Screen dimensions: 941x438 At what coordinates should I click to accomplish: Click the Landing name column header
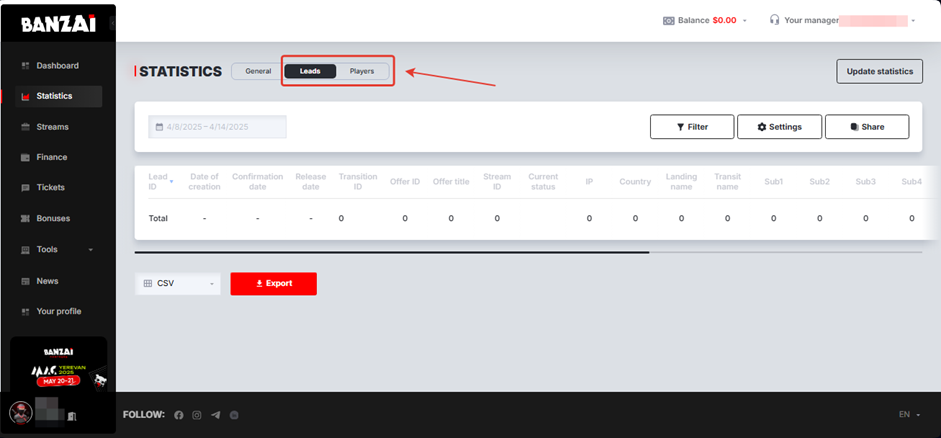click(681, 182)
